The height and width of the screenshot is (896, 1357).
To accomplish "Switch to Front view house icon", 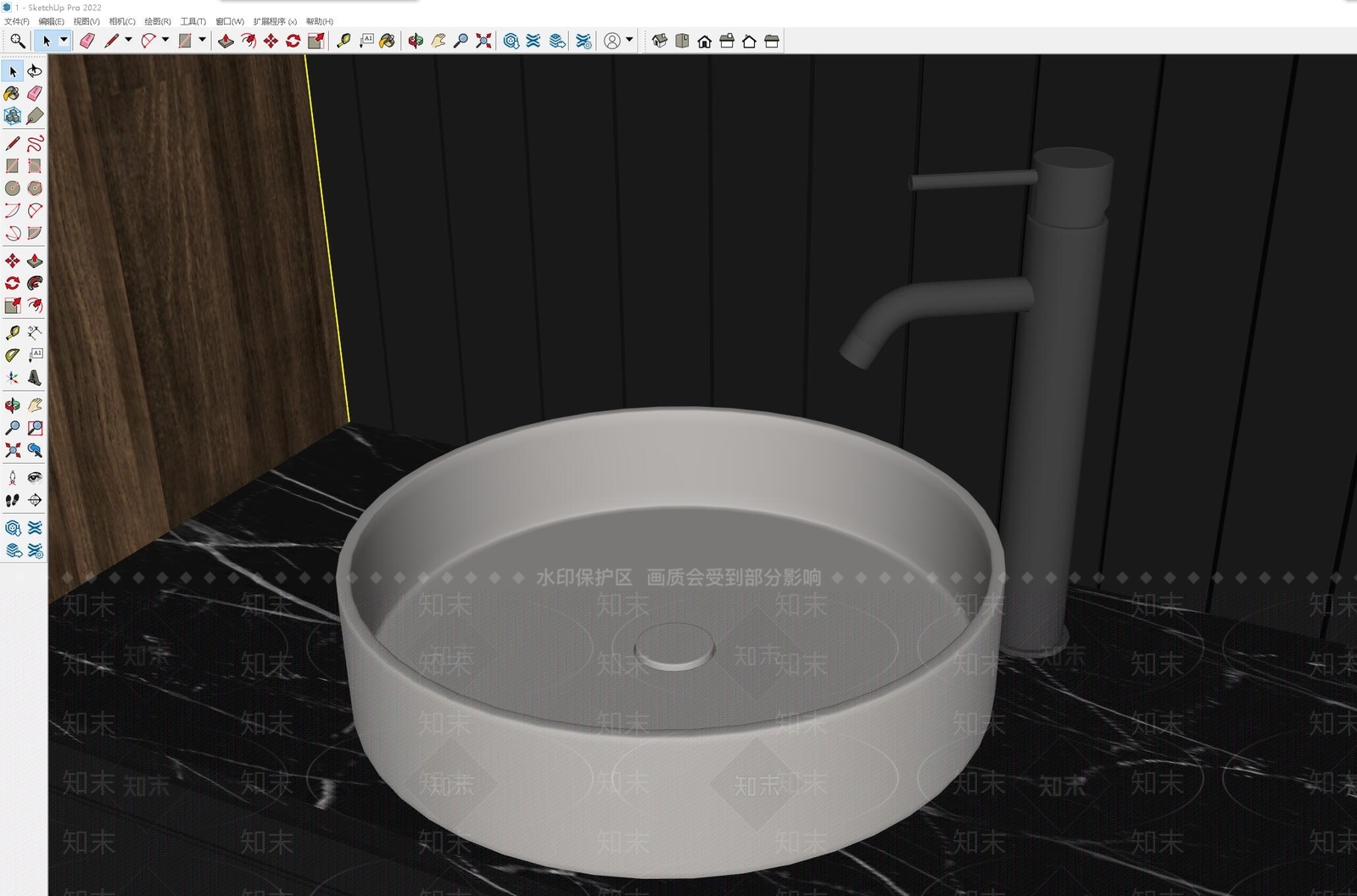I will tap(705, 41).
